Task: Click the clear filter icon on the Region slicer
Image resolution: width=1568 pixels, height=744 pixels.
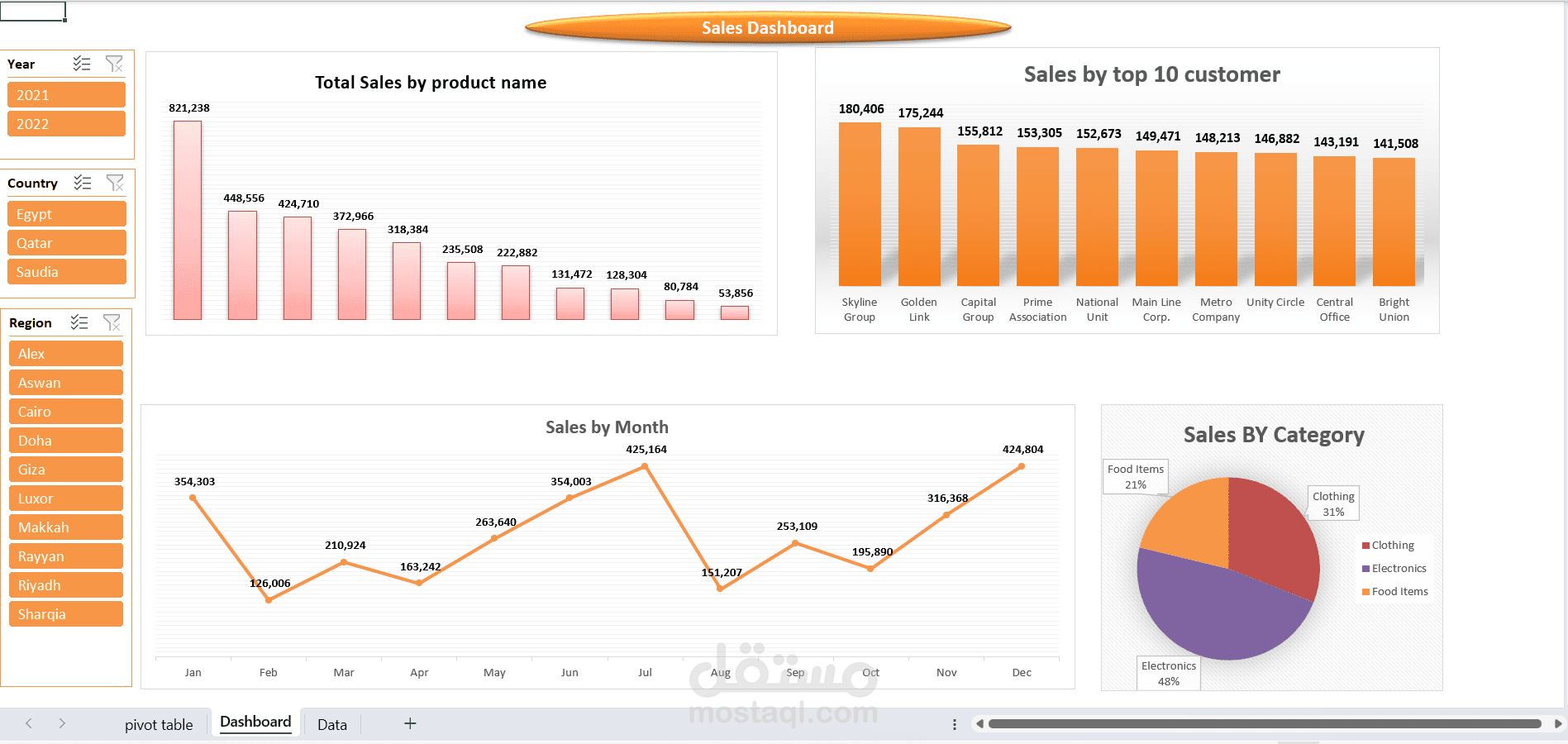Action: [x=112, y=322]
